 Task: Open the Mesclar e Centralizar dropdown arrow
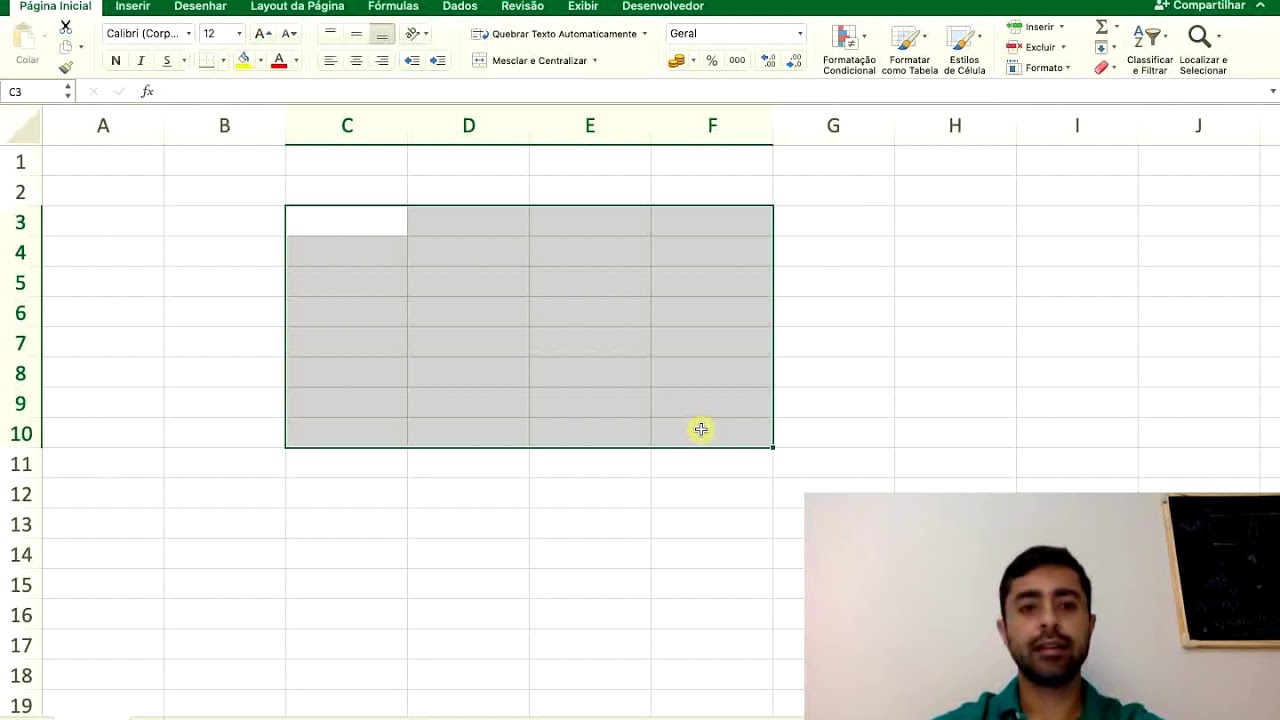[x=595, y=61]
